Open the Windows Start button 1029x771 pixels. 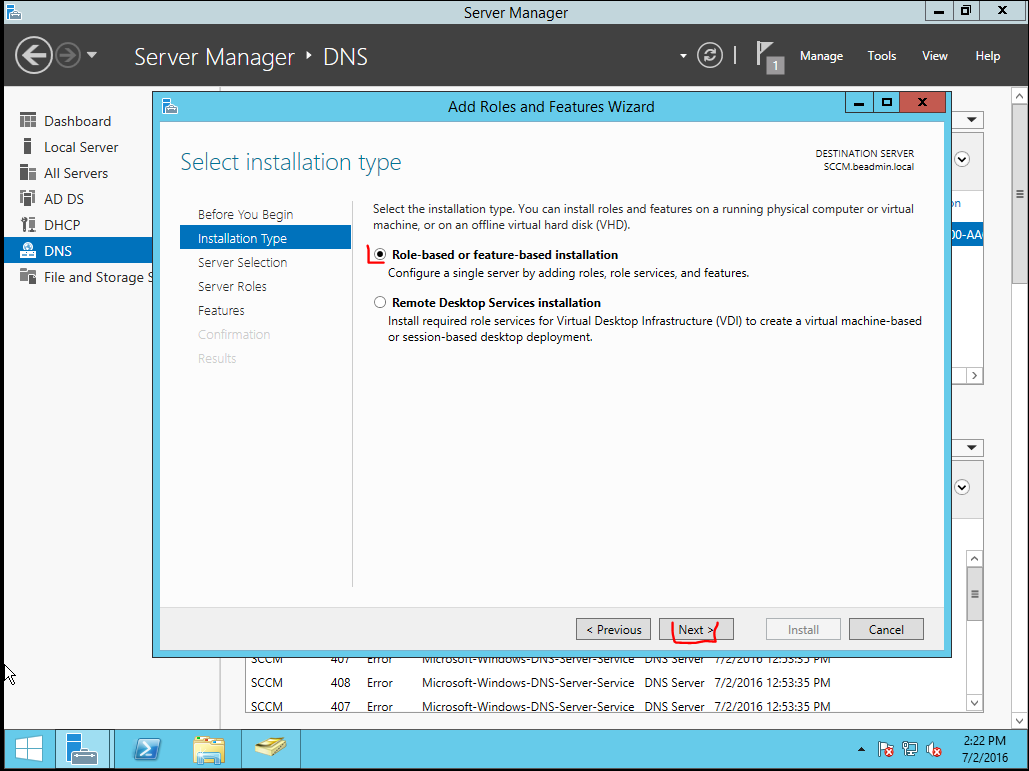(29, 749)
